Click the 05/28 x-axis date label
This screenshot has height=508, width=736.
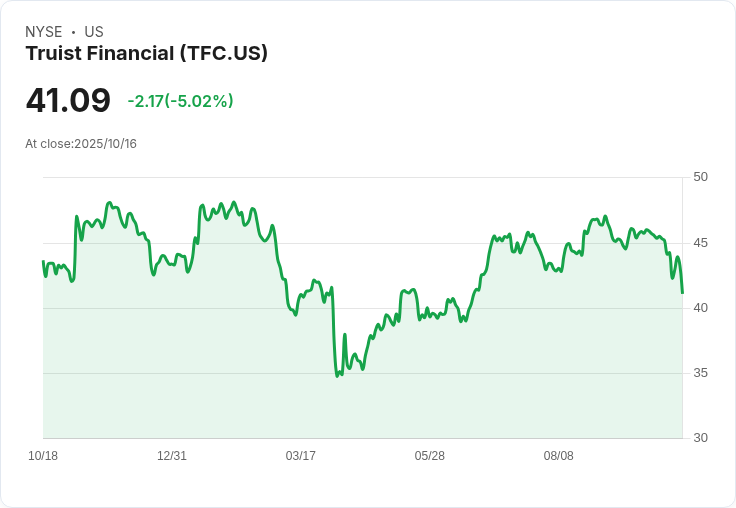tap(429, 456)
